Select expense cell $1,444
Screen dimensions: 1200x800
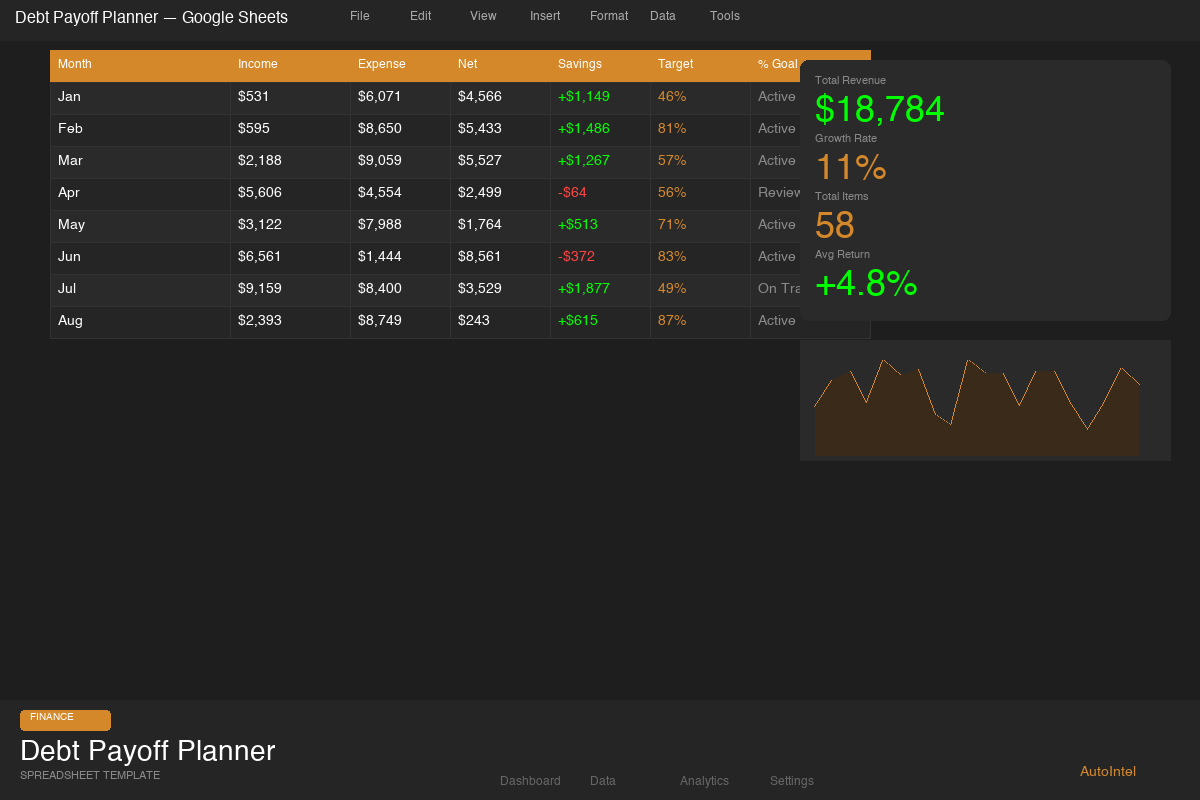(400, 258)
